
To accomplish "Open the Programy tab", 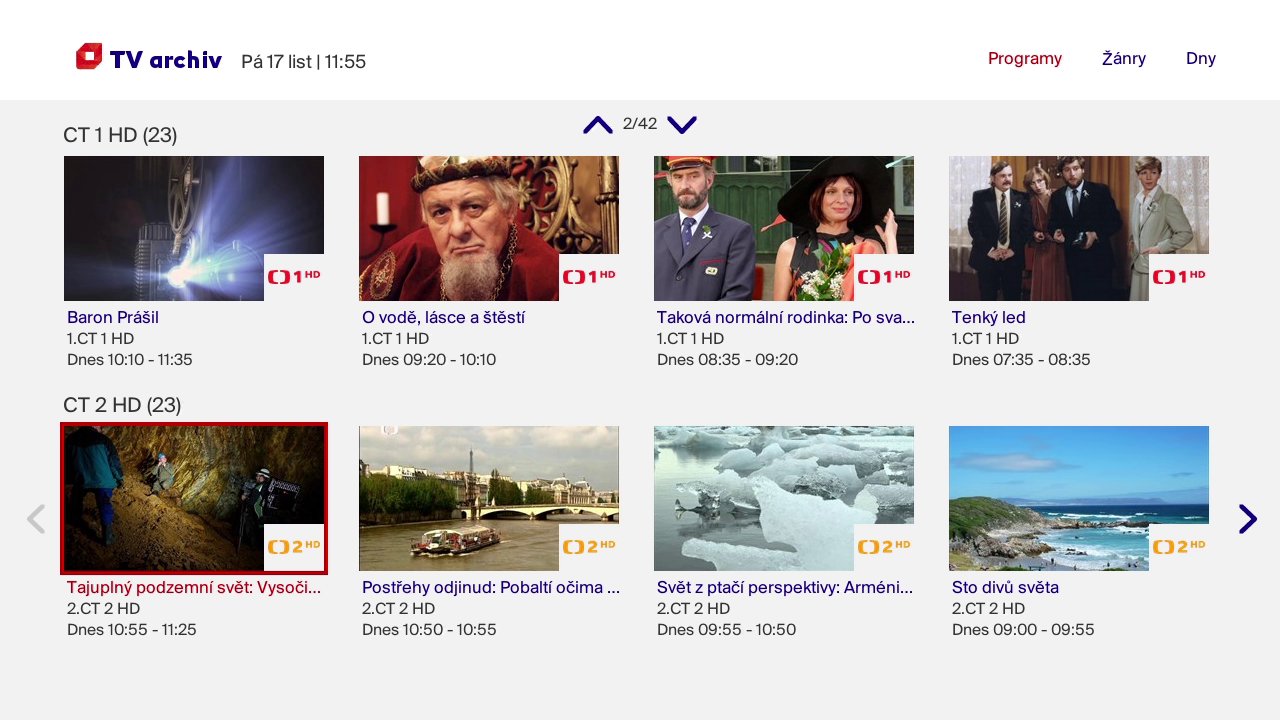I will (1025, 58).
